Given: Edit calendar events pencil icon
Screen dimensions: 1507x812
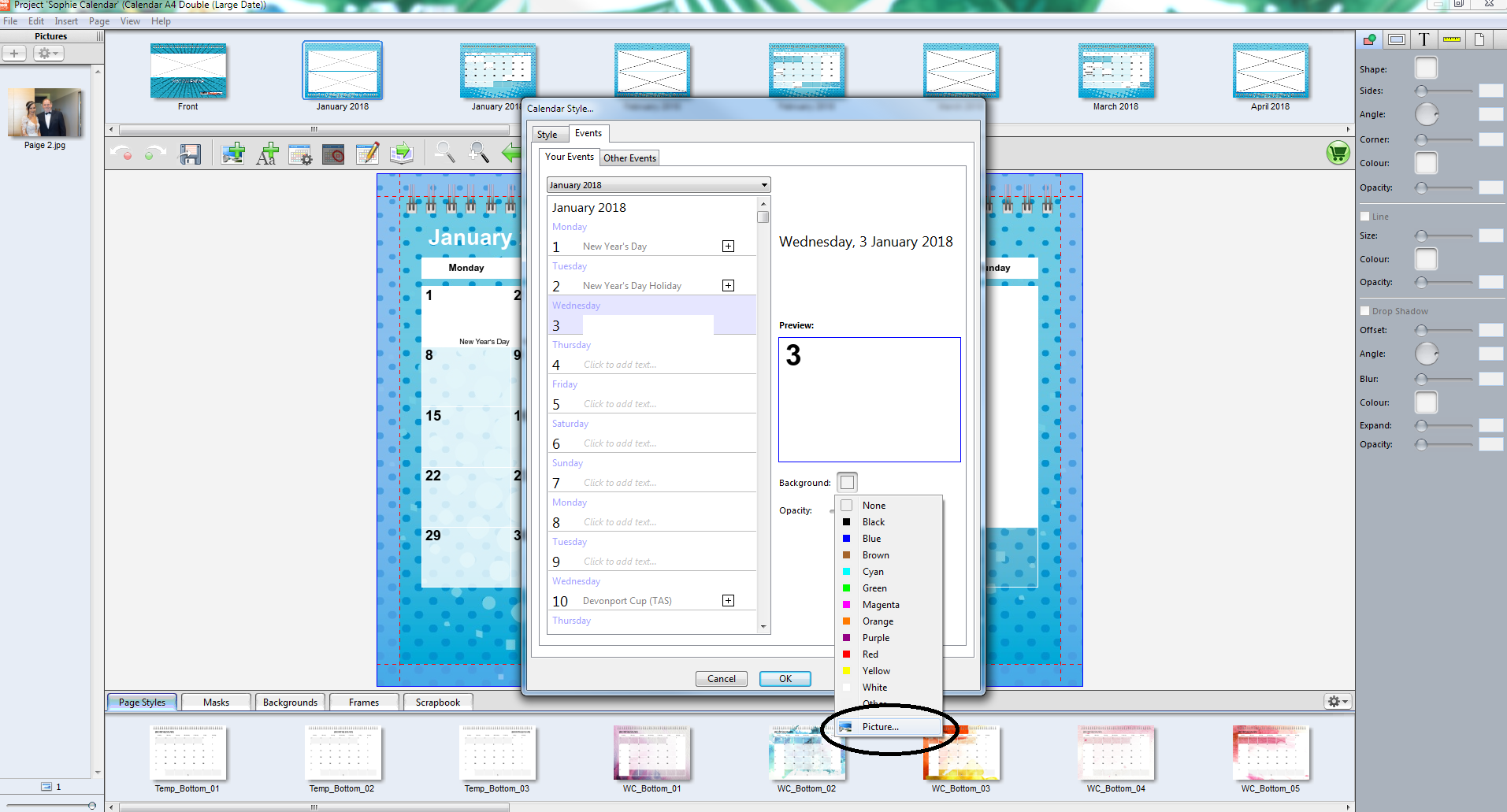Looking at the screenshot, I should pyautogui.click(x=367, y=153).
